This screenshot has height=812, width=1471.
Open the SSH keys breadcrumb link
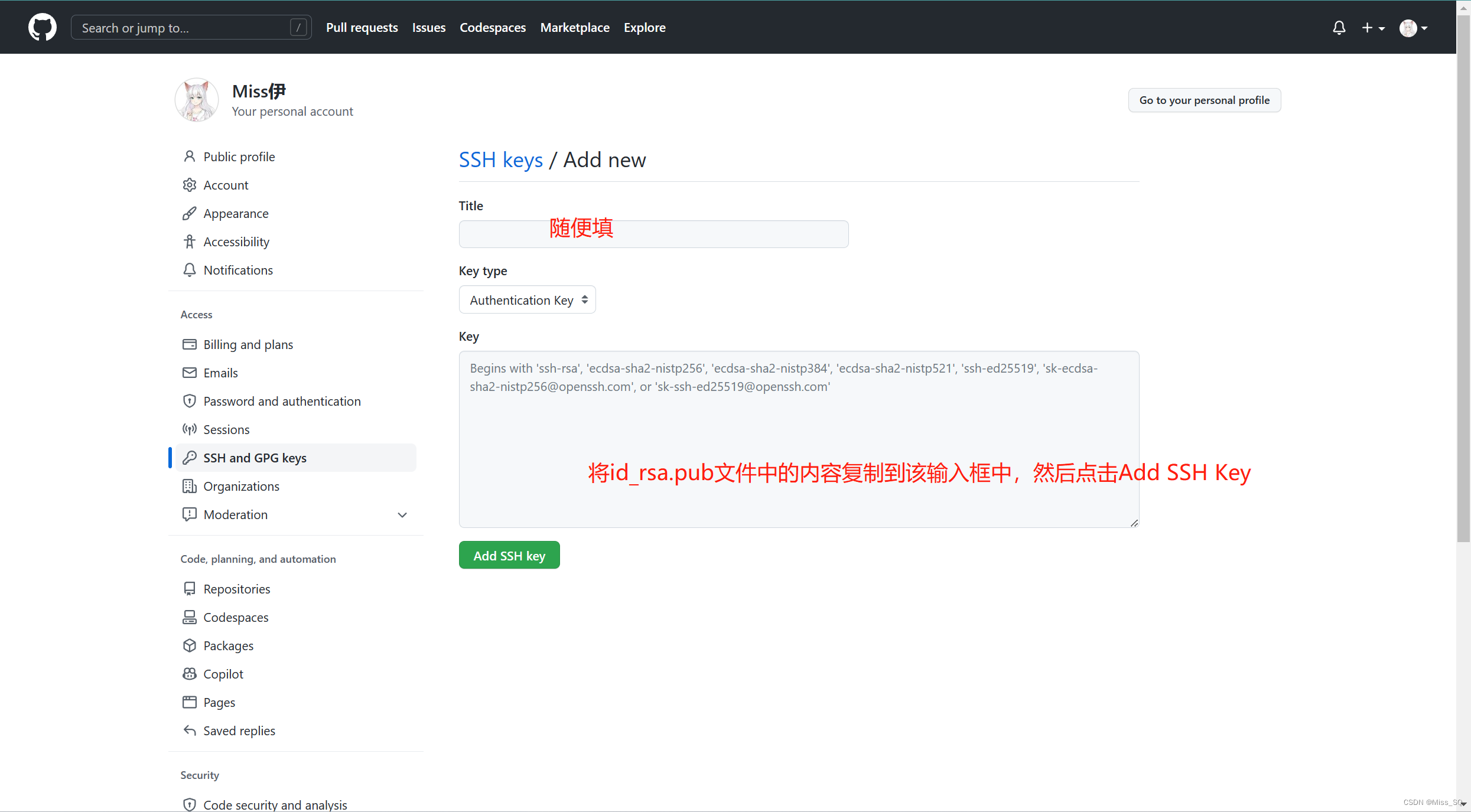(x=500, y=159)
